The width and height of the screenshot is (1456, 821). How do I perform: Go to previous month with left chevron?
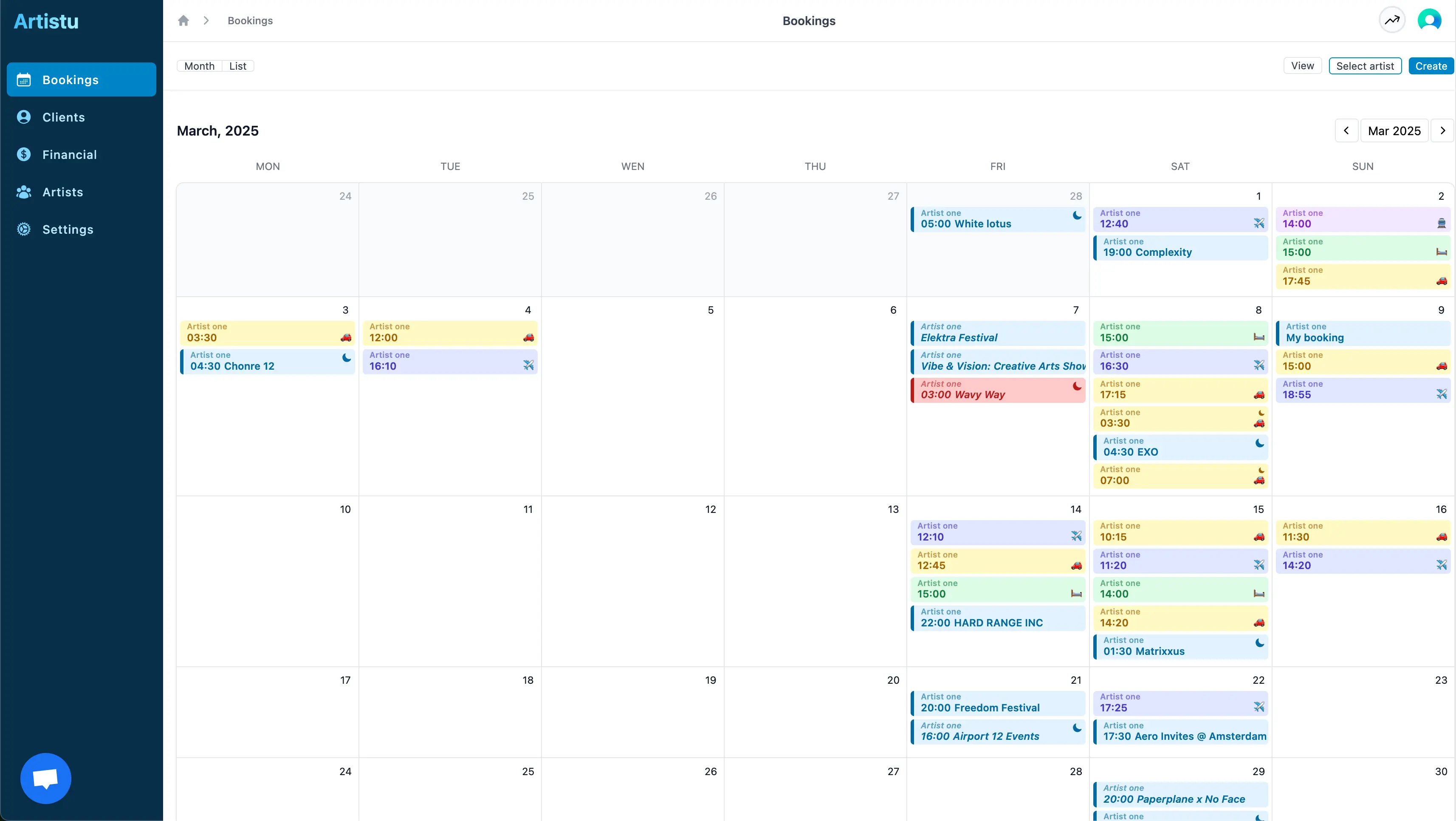coord(1347,130)
